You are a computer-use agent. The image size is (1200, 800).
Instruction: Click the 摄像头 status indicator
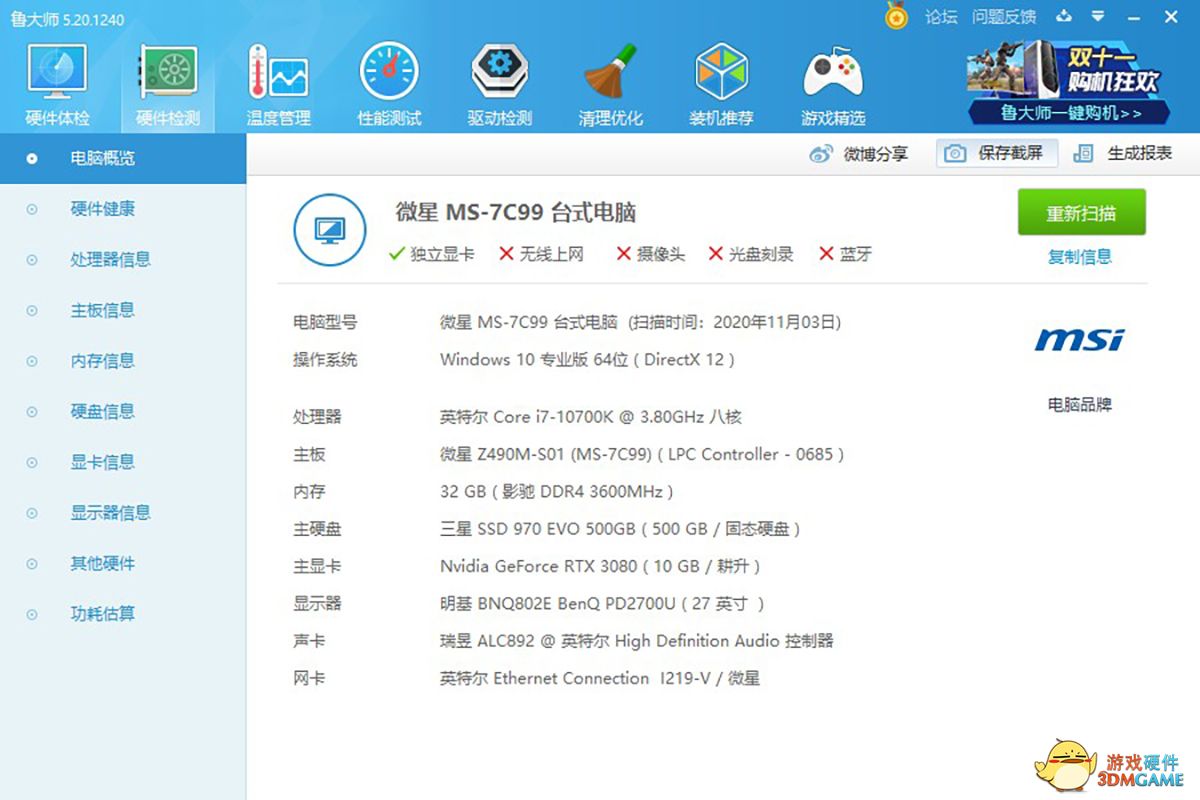tap(651, 254)
